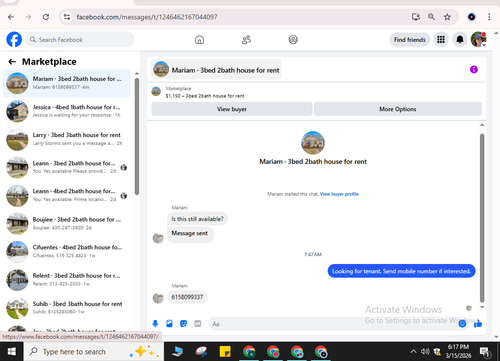Click the attach photo icon
This screenshot has width=500, height=361.
point(169,323)
